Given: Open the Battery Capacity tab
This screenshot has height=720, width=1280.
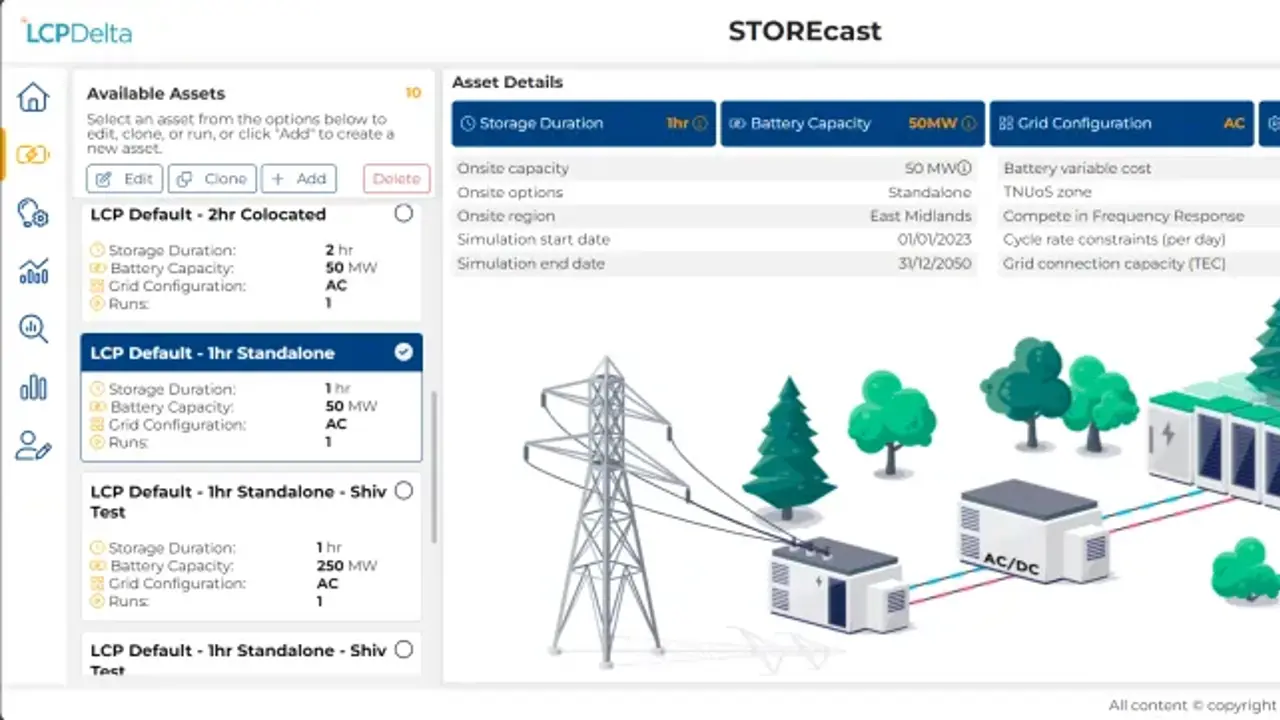Looking at the screenshot, I should (853, 124).
